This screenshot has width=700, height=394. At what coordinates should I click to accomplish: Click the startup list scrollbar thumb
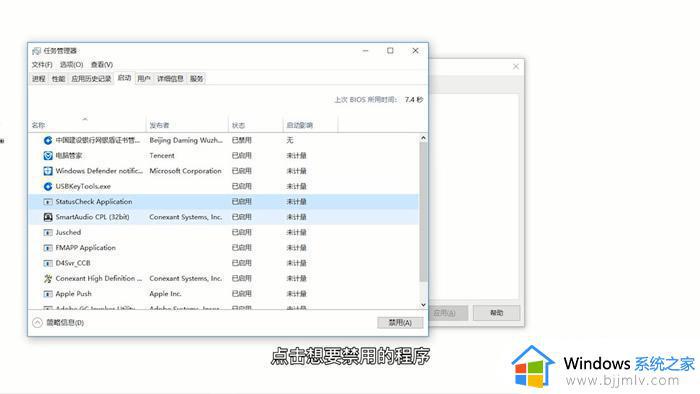(423, 212)
